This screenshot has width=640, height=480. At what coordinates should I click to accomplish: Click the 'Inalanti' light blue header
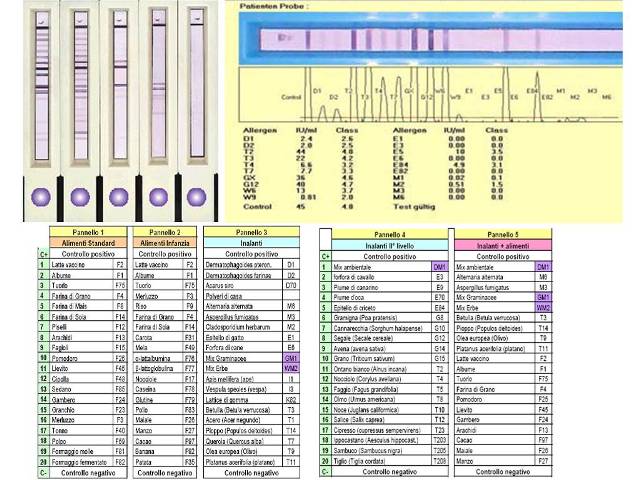click(x=251, y=243)
